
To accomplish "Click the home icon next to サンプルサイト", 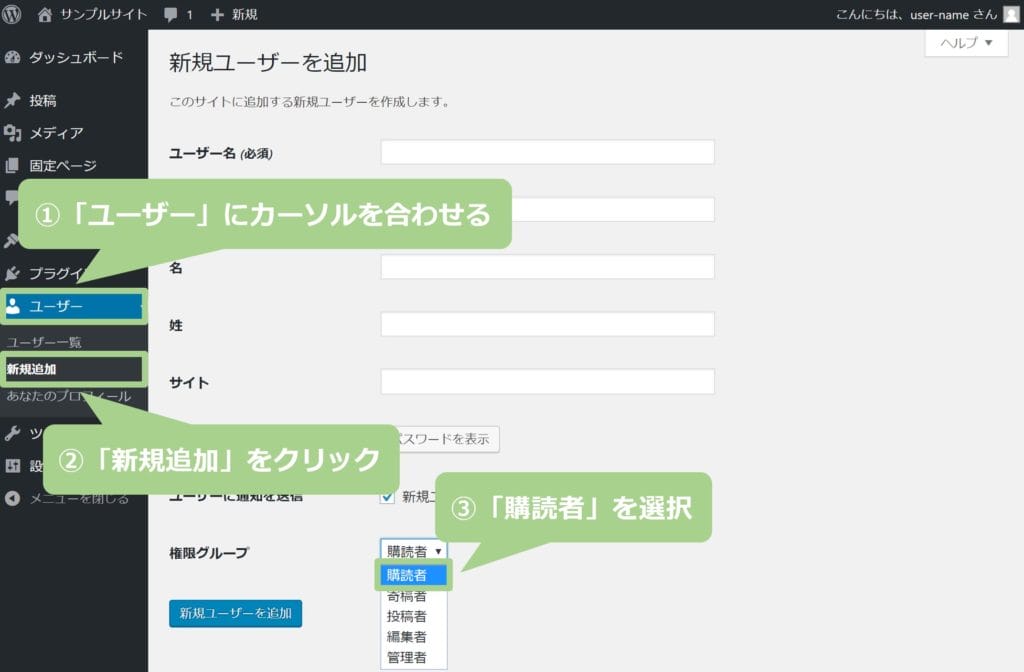I will (44, 14).
